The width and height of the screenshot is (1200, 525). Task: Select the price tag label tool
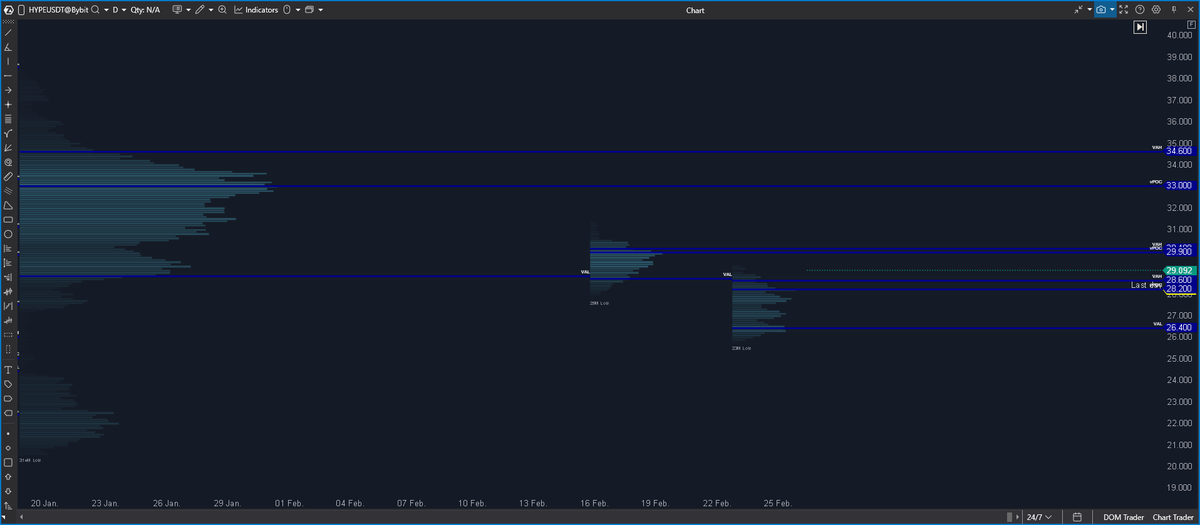coord(8,384)
